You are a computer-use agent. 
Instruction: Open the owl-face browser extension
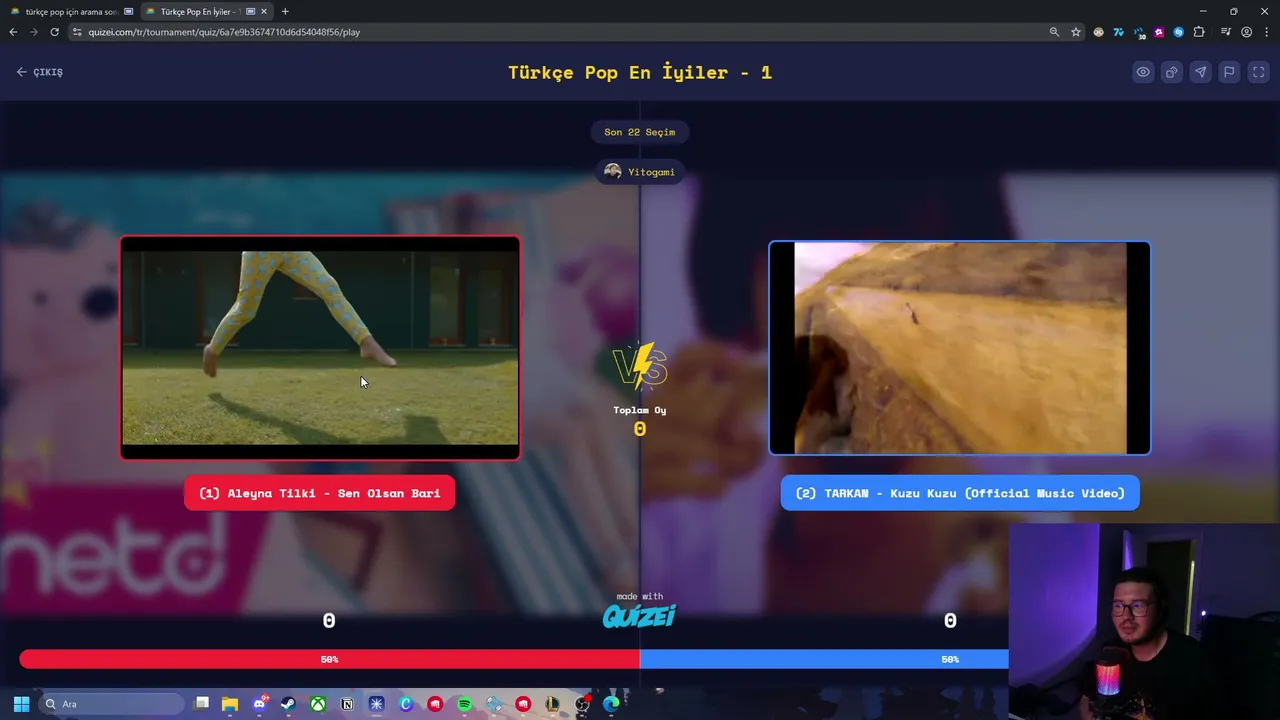(x=1099, y=32)
